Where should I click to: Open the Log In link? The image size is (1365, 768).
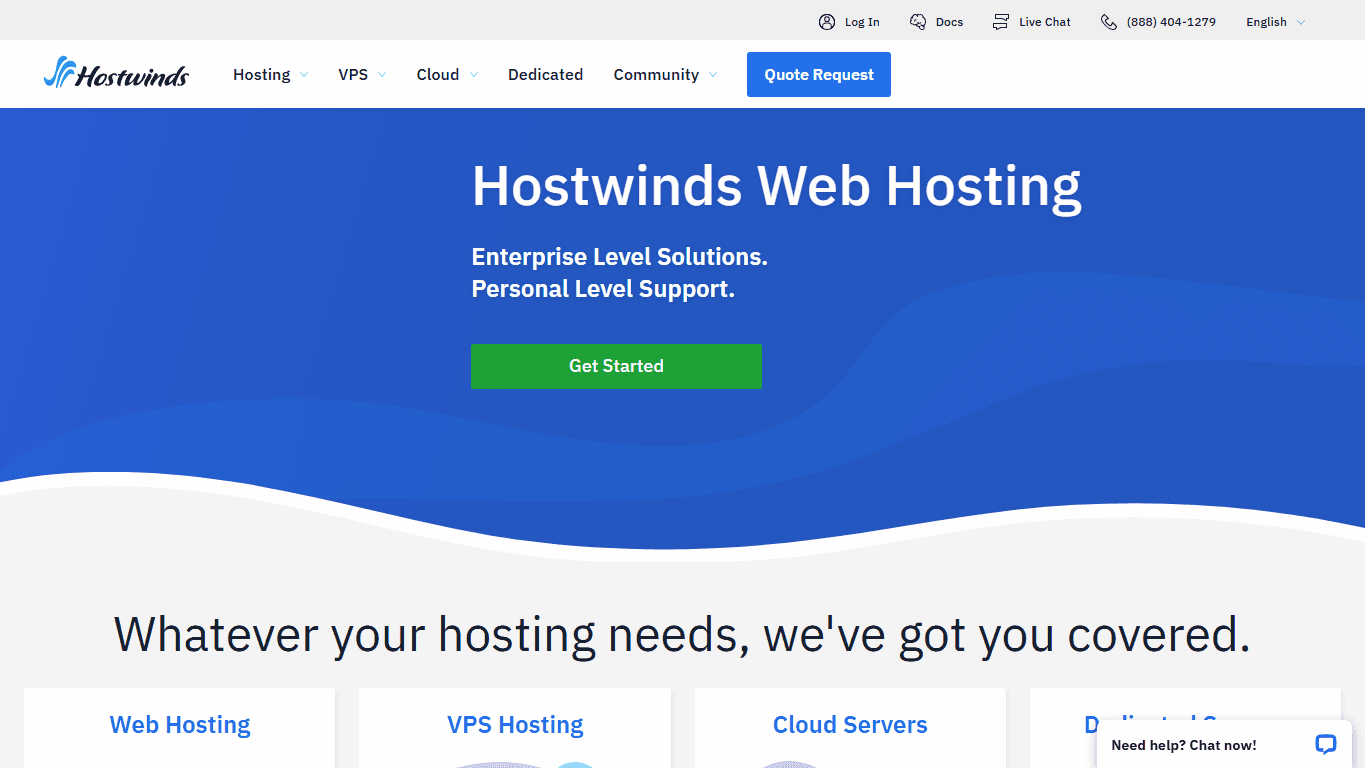tap(862, 22)
